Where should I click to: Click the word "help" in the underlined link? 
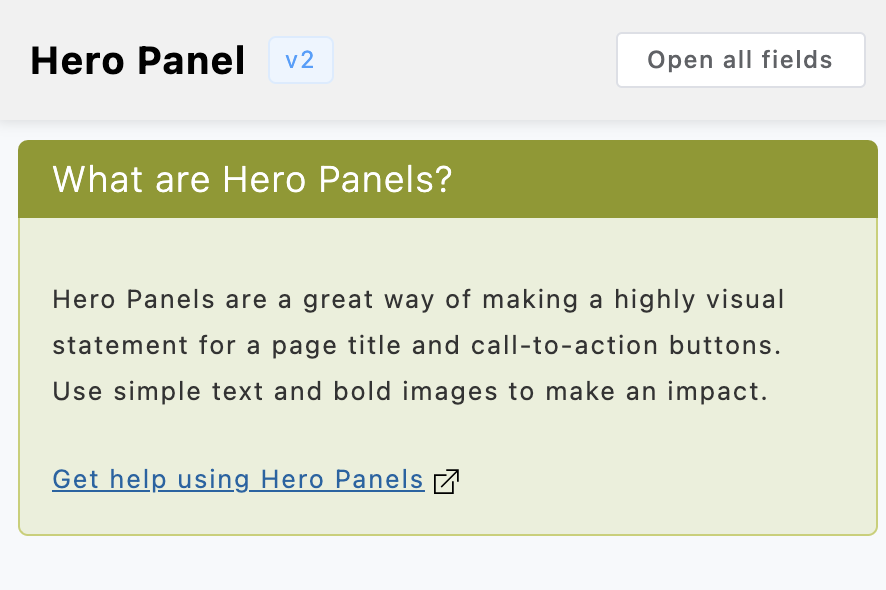point(139,480)
